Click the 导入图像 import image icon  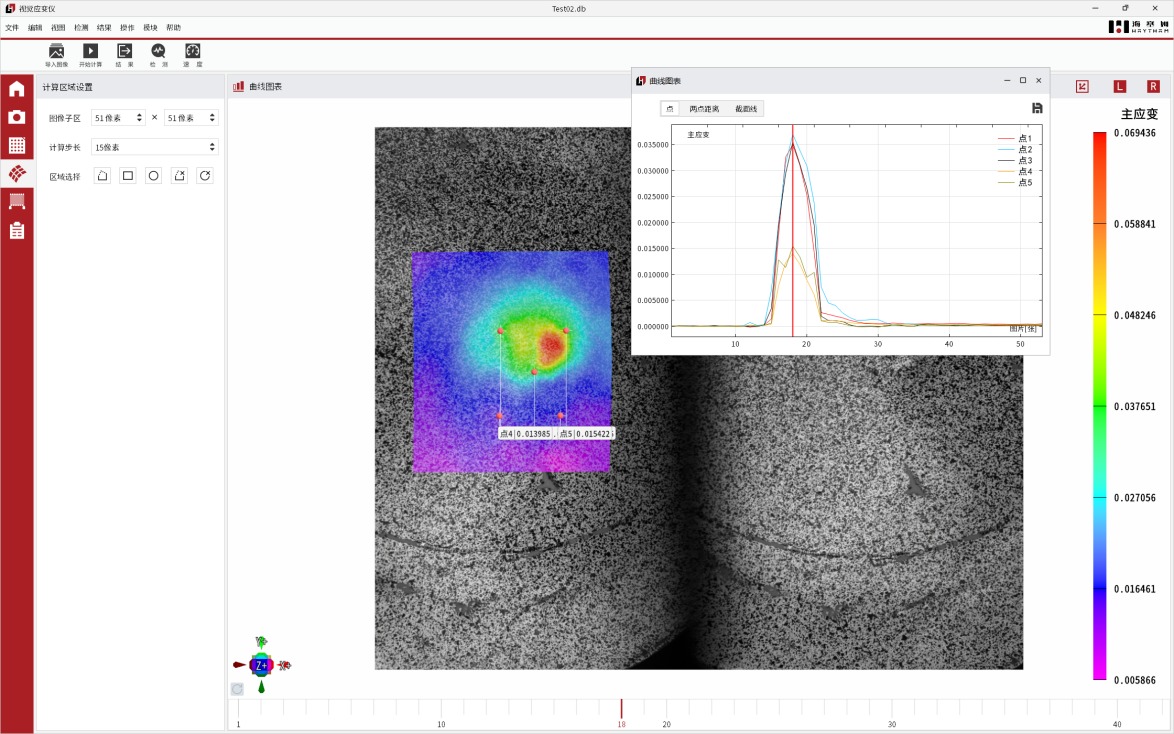coord(56,51)
